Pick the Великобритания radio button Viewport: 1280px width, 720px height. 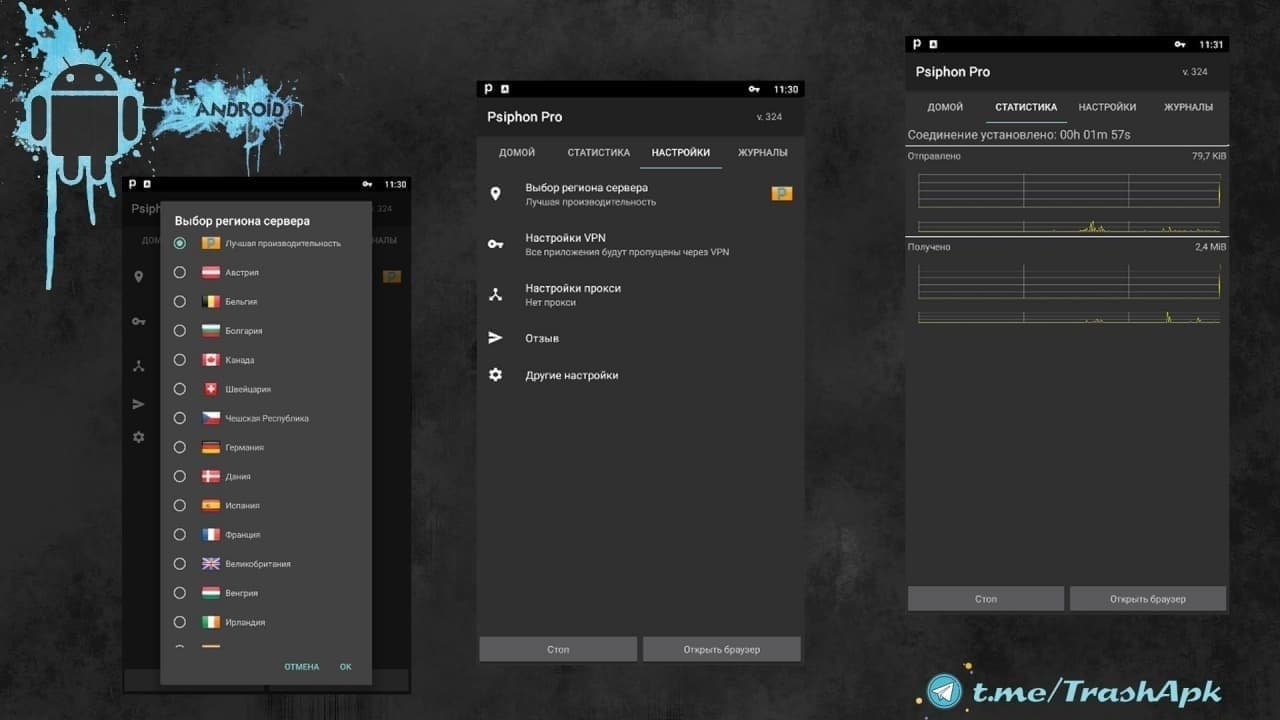click(180, 563)
